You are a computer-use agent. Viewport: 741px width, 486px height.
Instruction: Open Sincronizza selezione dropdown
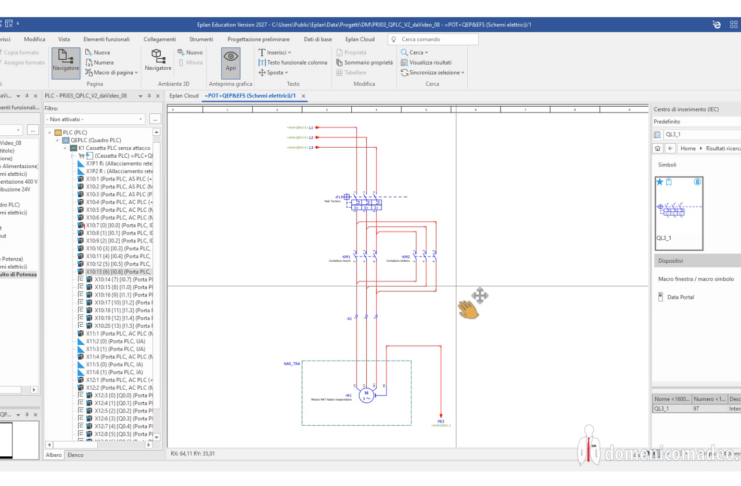click(432, 73)
